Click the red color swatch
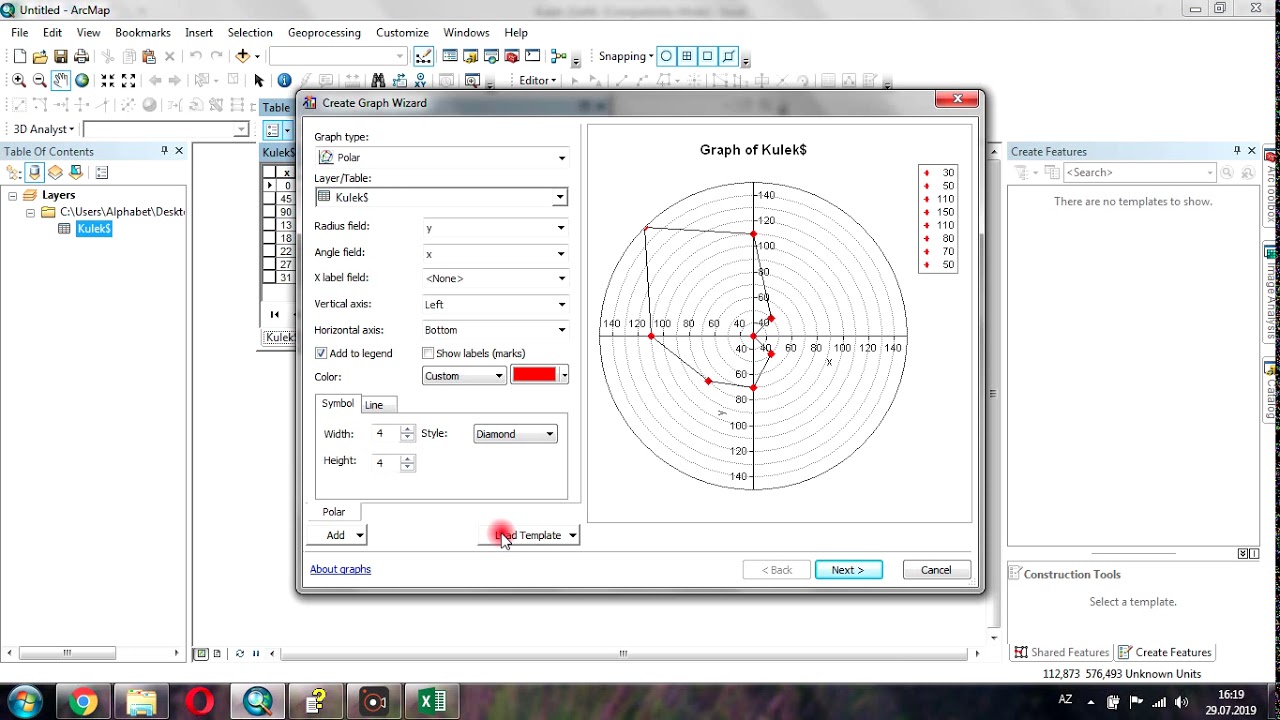 [x=534, y=375]
